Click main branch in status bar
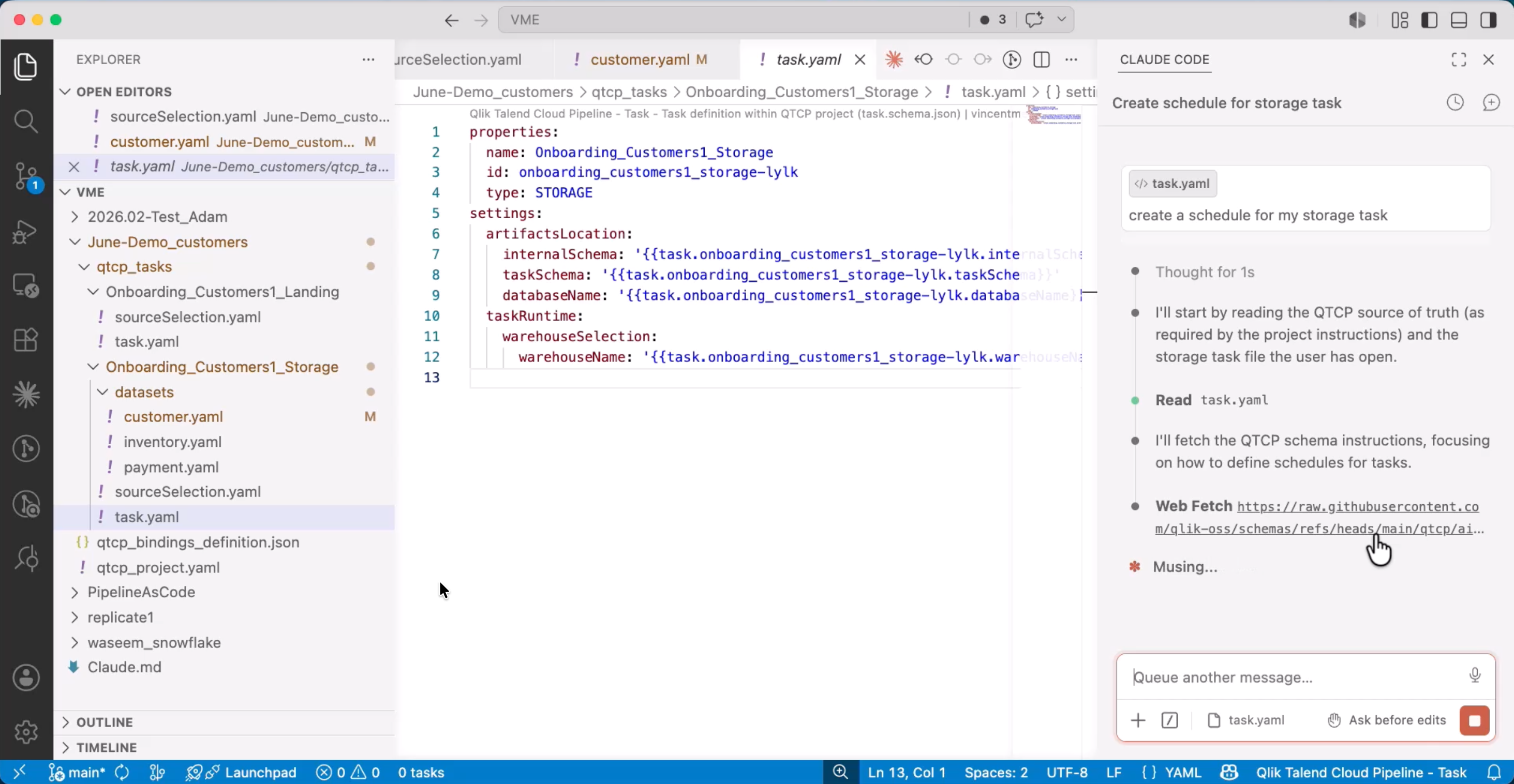This screenshot has width=1514, height=784. [78, 772]
